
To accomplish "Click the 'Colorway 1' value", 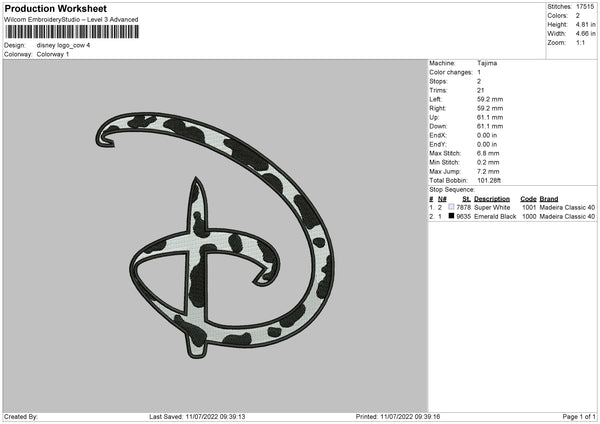I will tap(53, 54).
